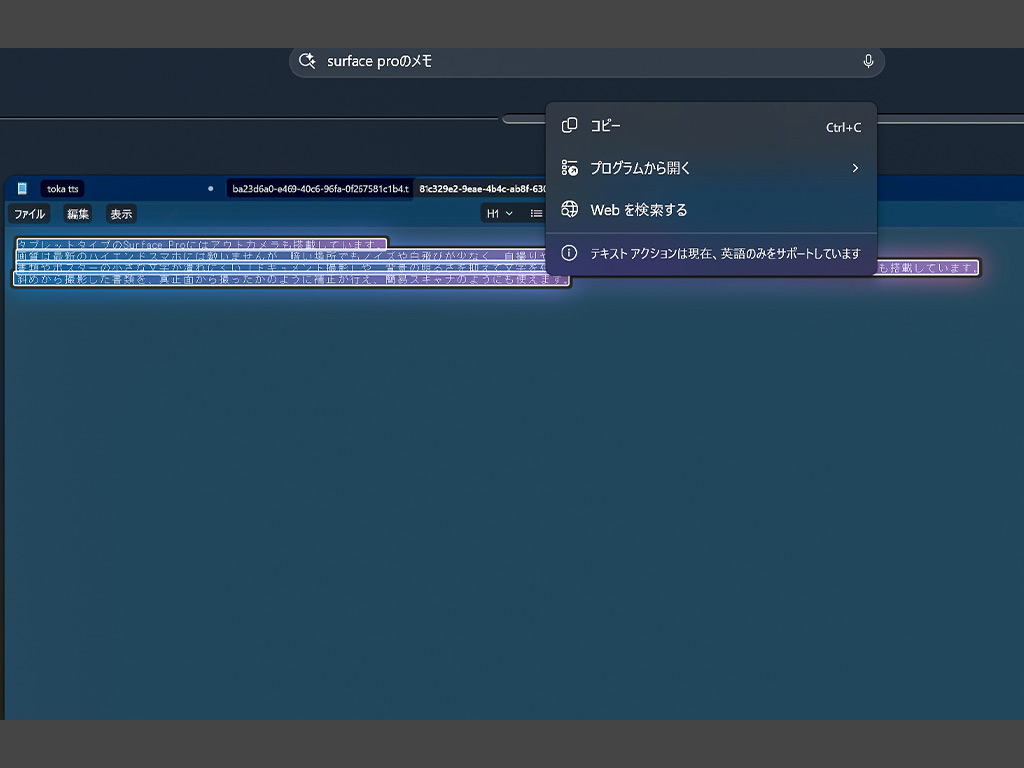This screenshot has width=1024, height=768.
Task: Open the 編集 menu
Action: (78, 214)
